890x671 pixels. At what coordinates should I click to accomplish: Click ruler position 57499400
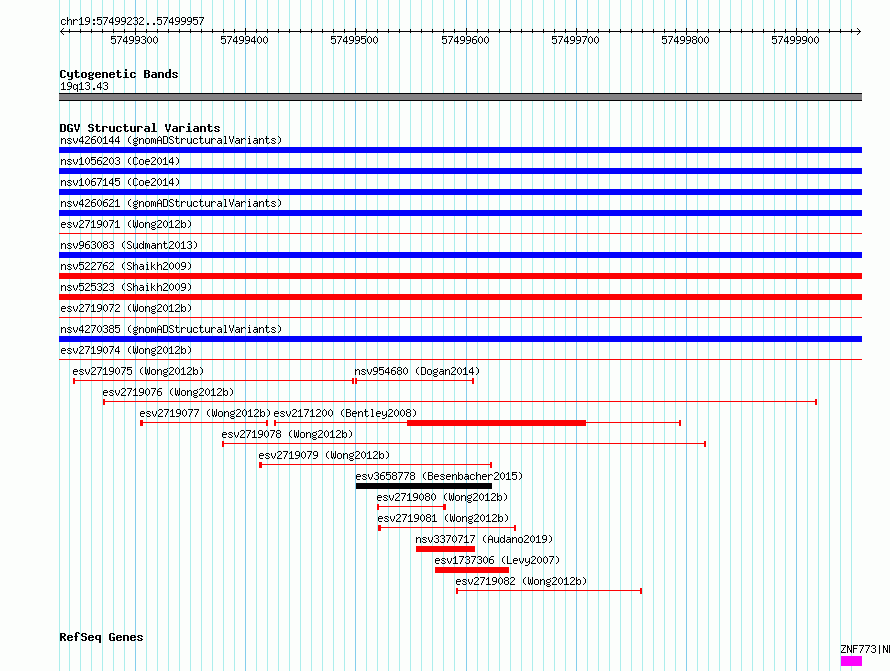click(x=244, y=40)
